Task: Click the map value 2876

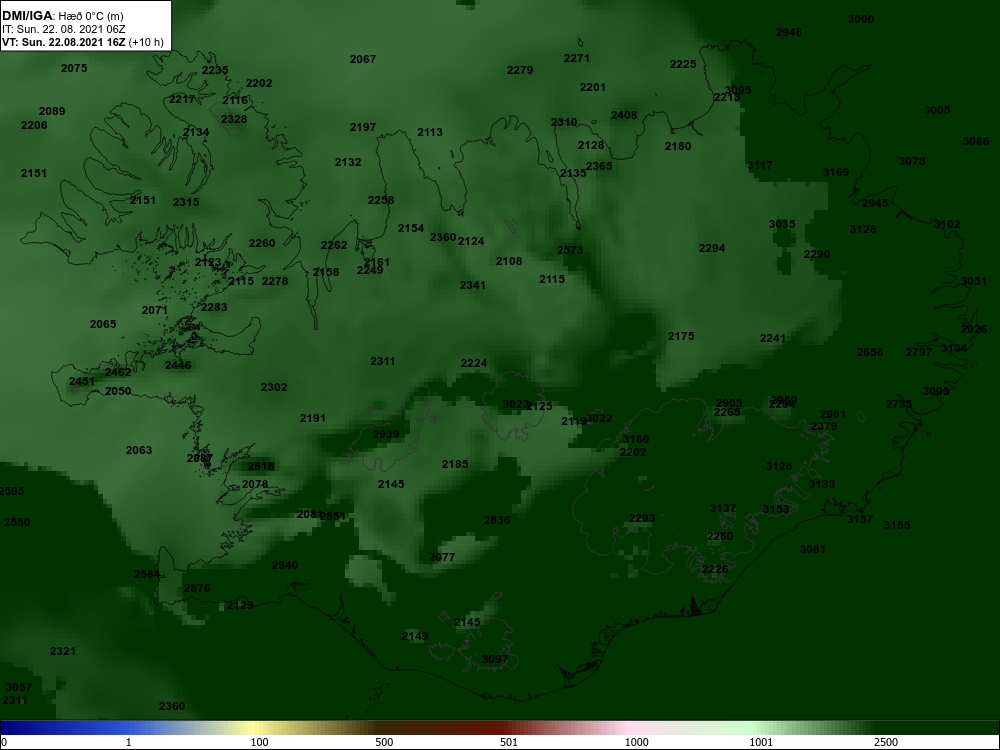Action: 196,588
